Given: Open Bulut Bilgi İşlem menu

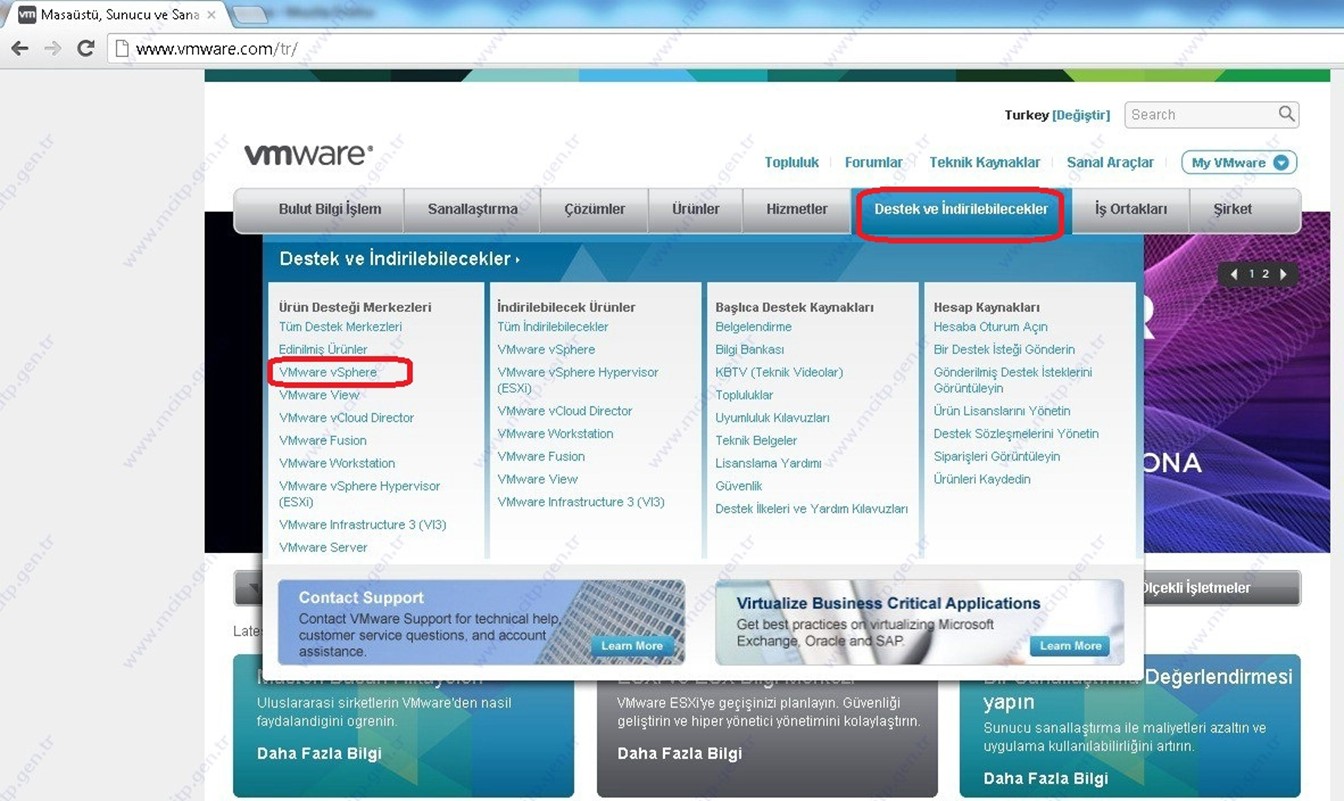Looking at the screenshot, I should 330,209.
